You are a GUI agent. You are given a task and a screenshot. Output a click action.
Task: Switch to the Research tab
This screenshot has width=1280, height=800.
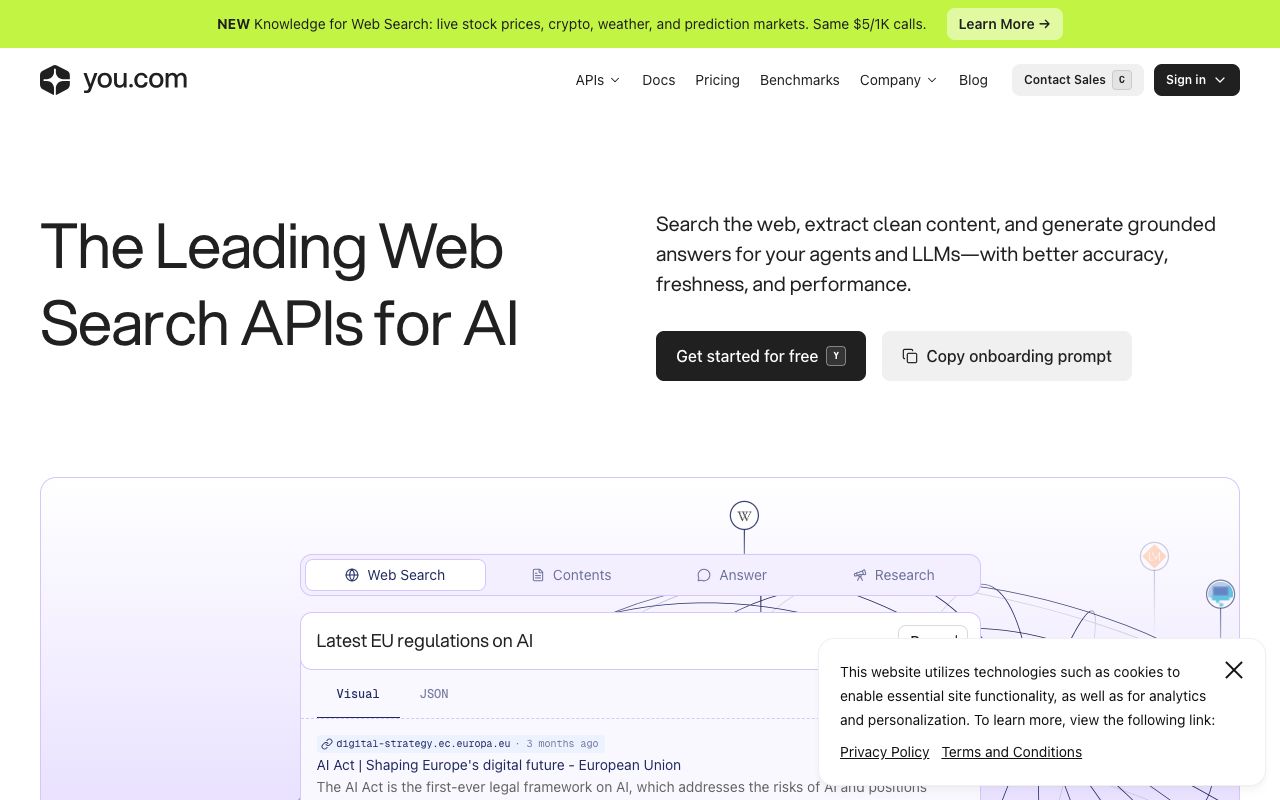[x=894, y=575]
